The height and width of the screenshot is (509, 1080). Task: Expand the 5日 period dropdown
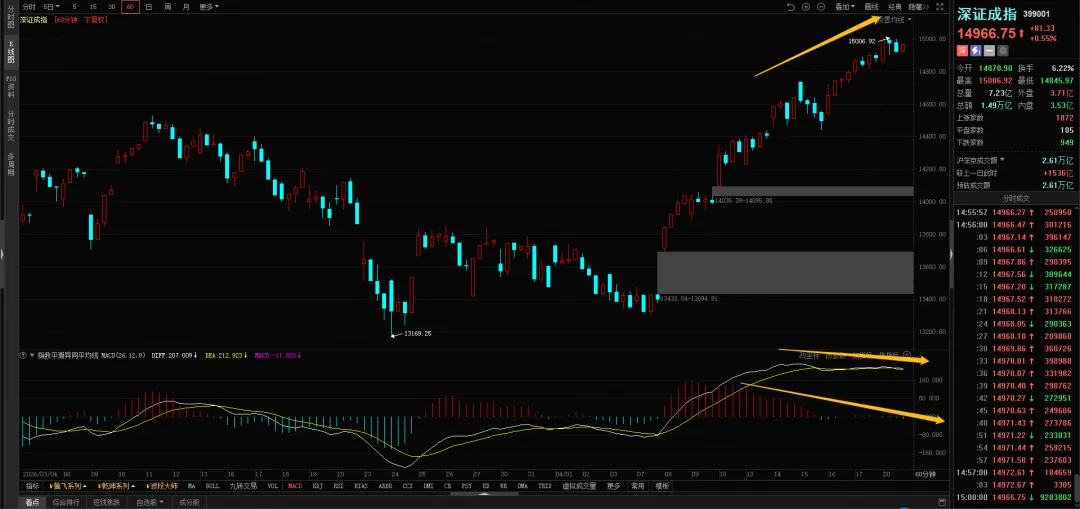click(51, 6)
